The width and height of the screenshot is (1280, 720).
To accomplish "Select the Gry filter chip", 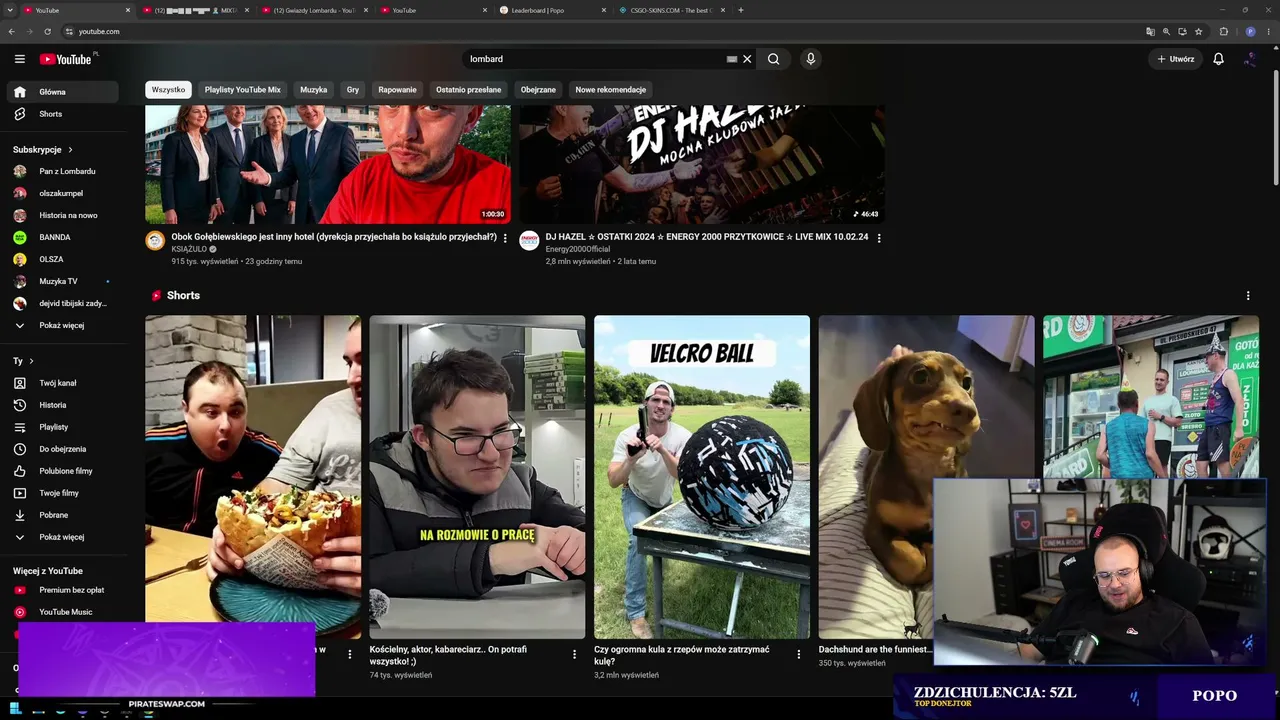I will coord(353,90).
